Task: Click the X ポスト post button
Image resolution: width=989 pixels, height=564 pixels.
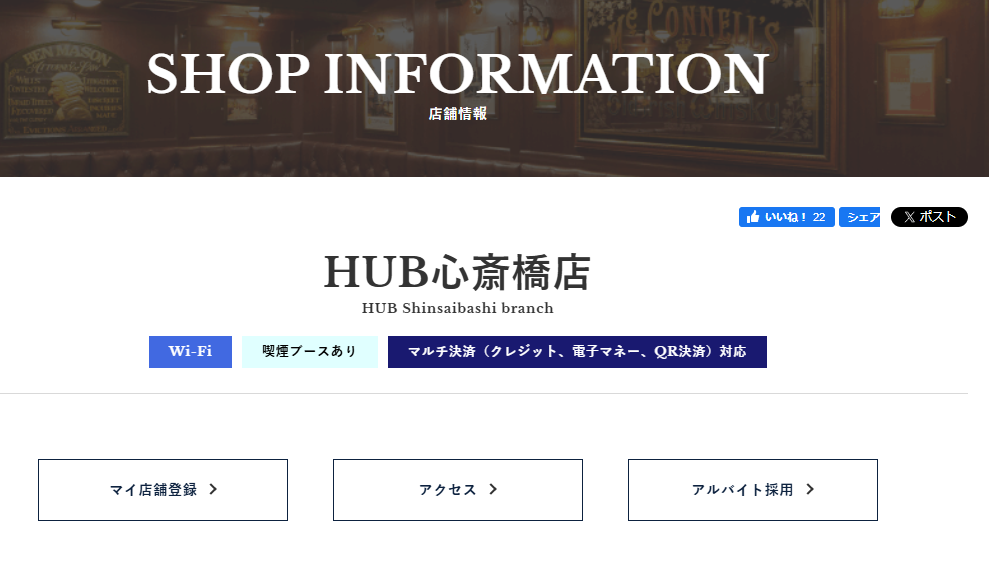Action: pos(929,217)
